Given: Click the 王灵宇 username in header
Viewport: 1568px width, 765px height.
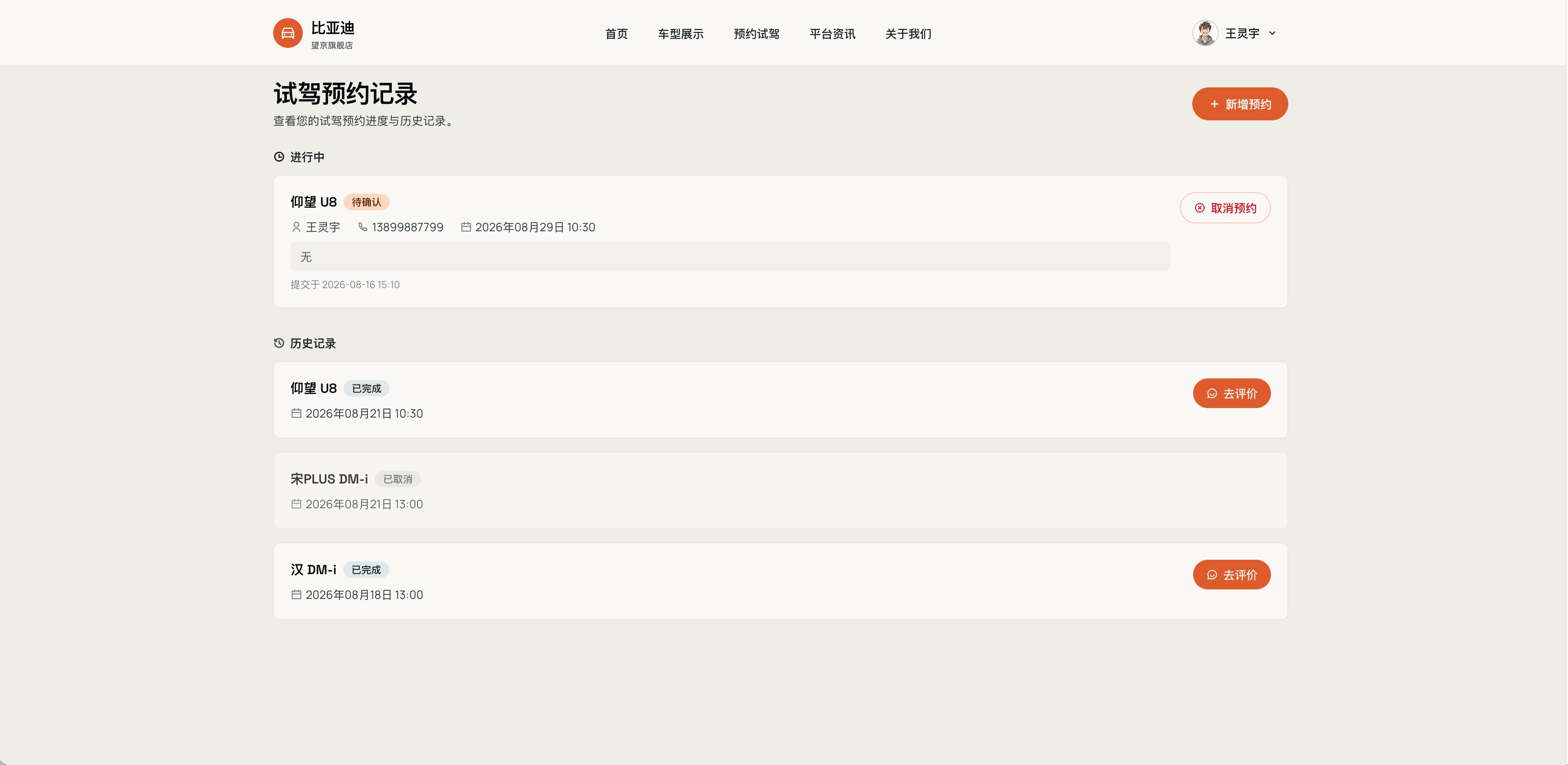Looking at the screenshot, I should 1243,33.
